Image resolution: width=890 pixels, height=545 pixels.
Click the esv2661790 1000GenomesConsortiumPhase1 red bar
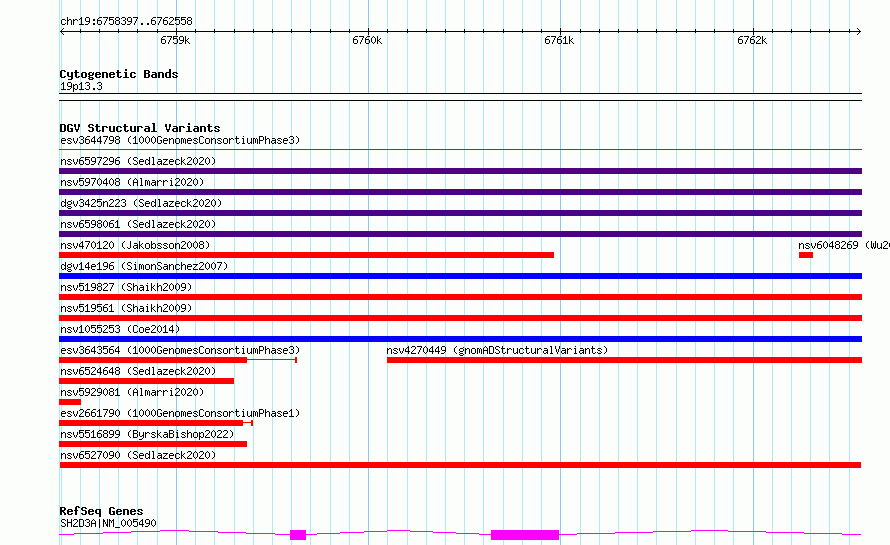click(151, 423)
